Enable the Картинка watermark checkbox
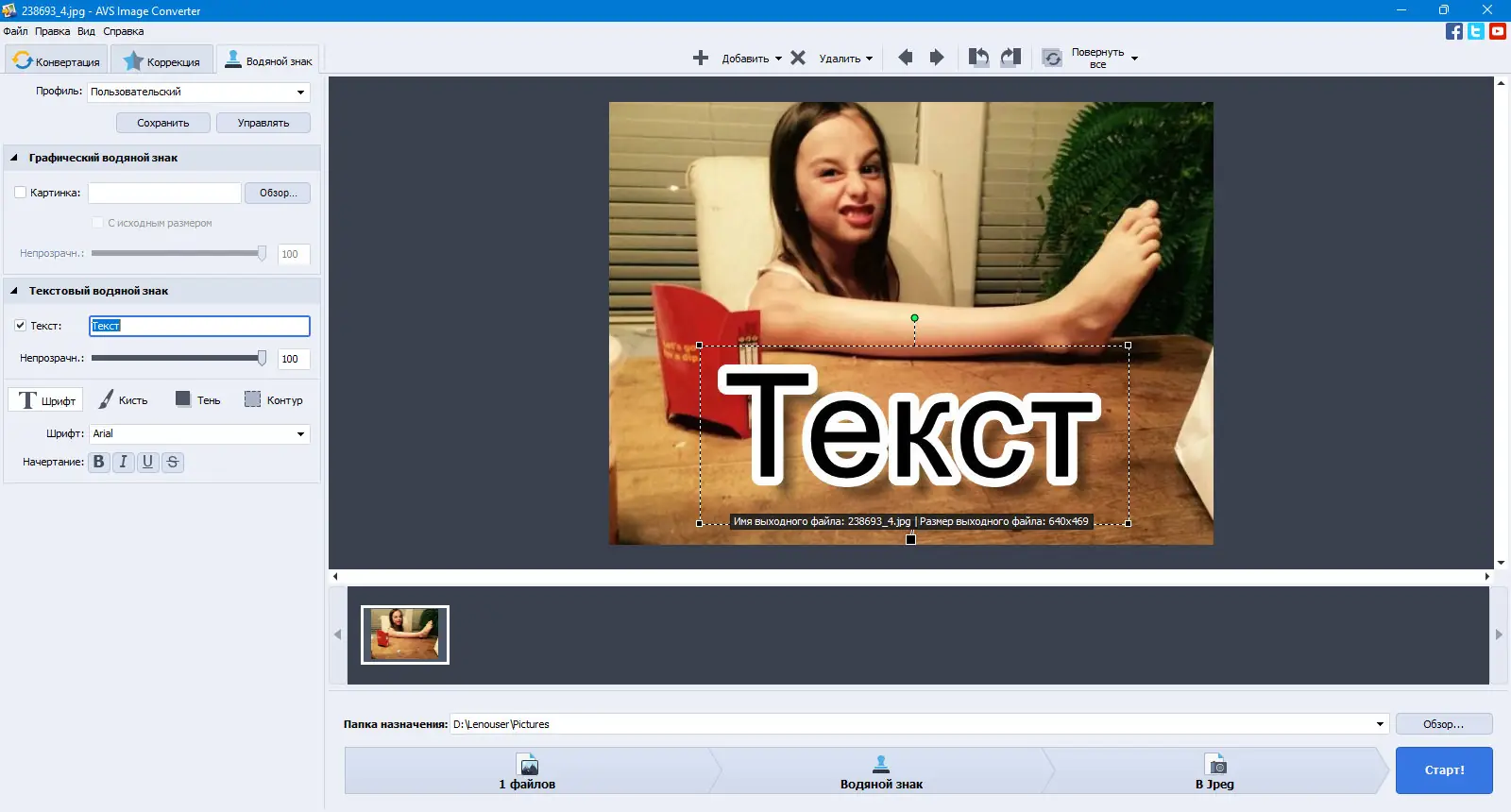 pyautogui.click(x=20, y=193)
